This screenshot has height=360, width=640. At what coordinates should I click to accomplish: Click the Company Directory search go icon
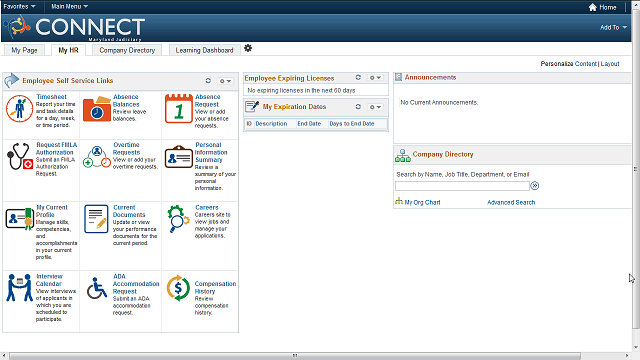click(535, 186)
